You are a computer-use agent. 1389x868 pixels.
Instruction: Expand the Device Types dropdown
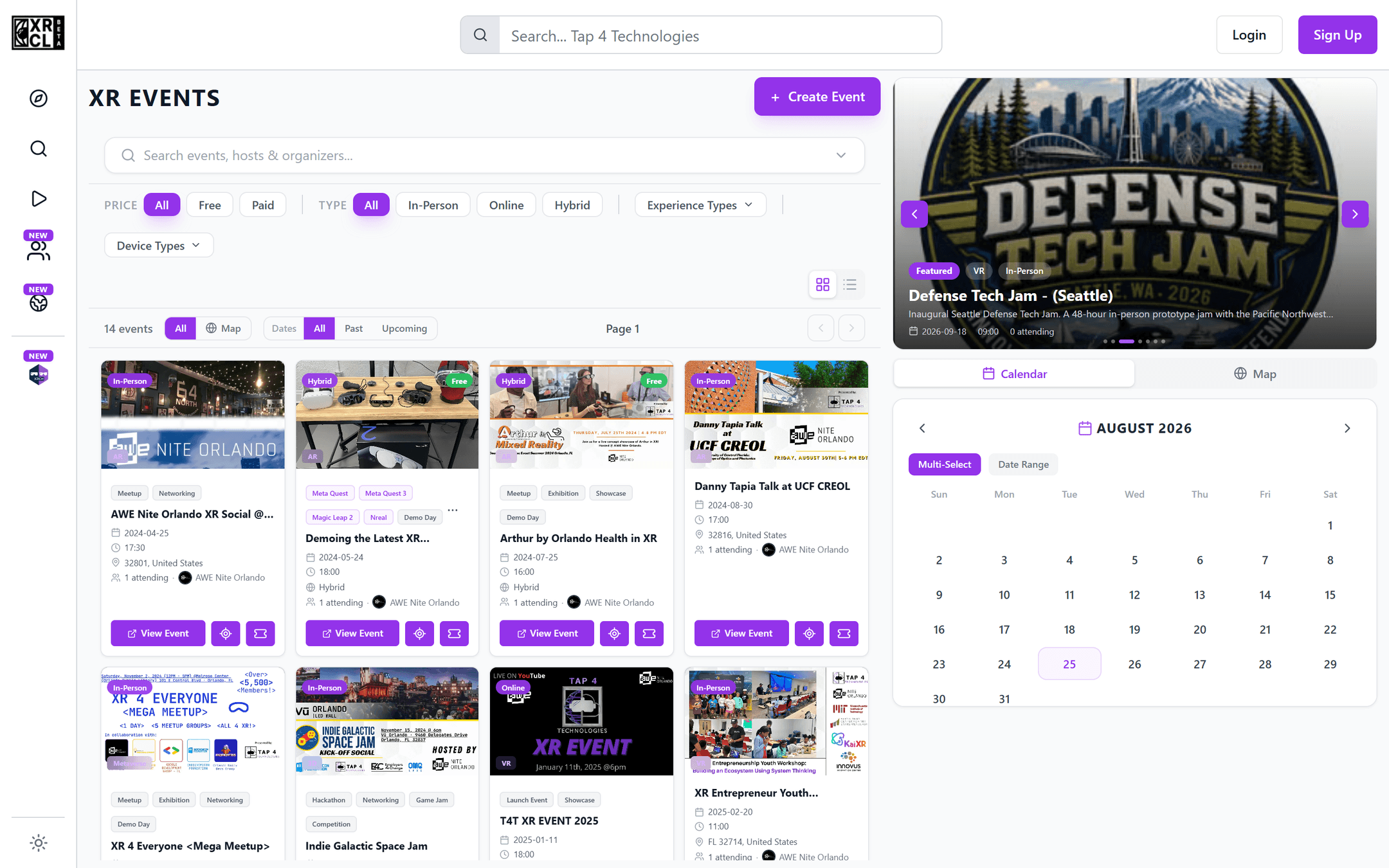point(159,246)
